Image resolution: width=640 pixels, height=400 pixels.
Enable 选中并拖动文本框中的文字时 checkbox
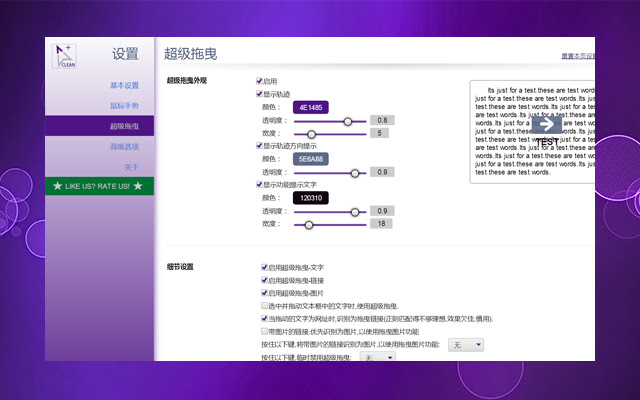[264, 305]
